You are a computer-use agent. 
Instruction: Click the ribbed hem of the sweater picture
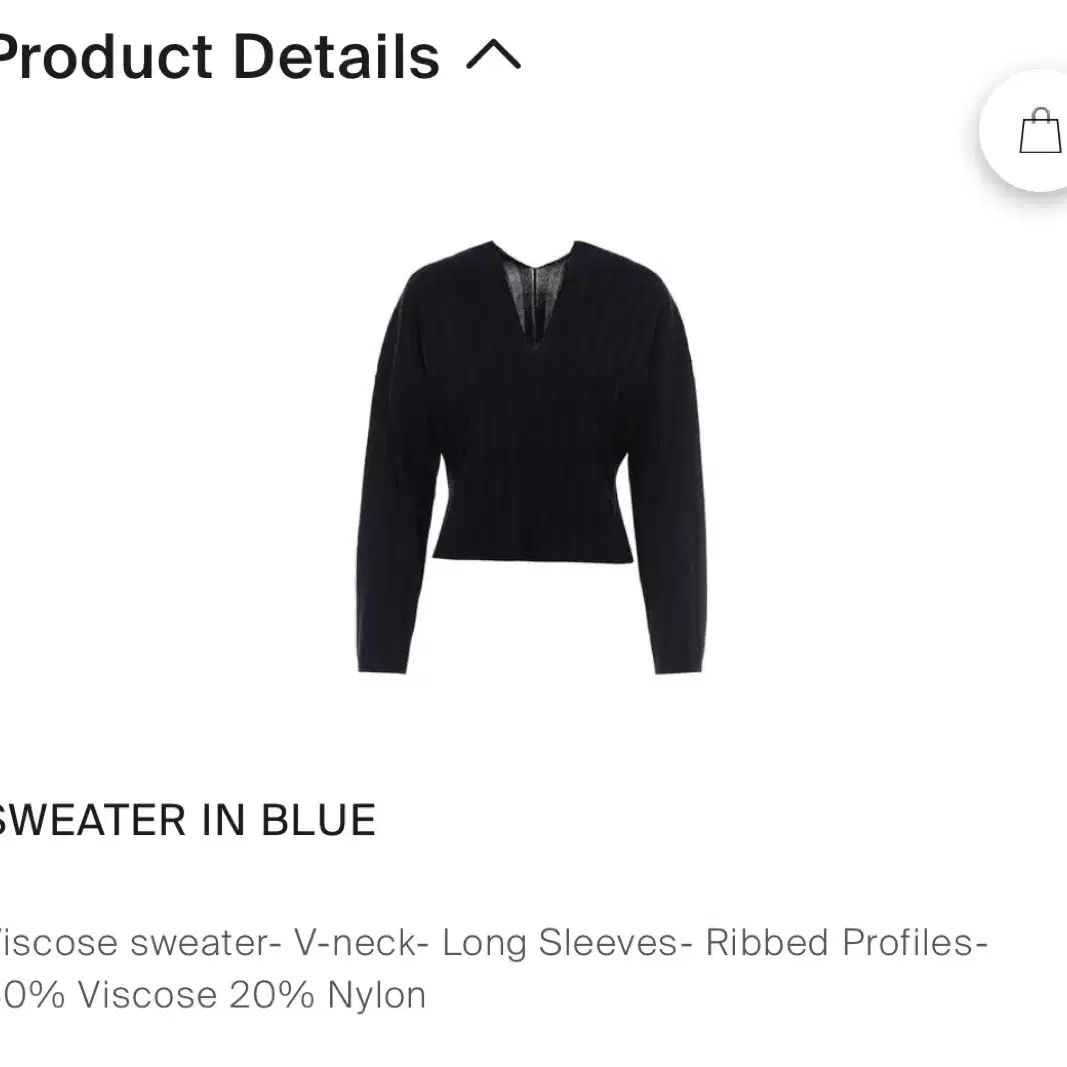click(x=533, y=548)
